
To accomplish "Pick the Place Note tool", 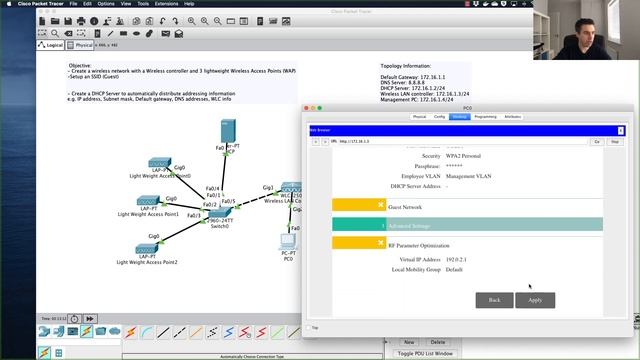I will [x=97, y=33].
